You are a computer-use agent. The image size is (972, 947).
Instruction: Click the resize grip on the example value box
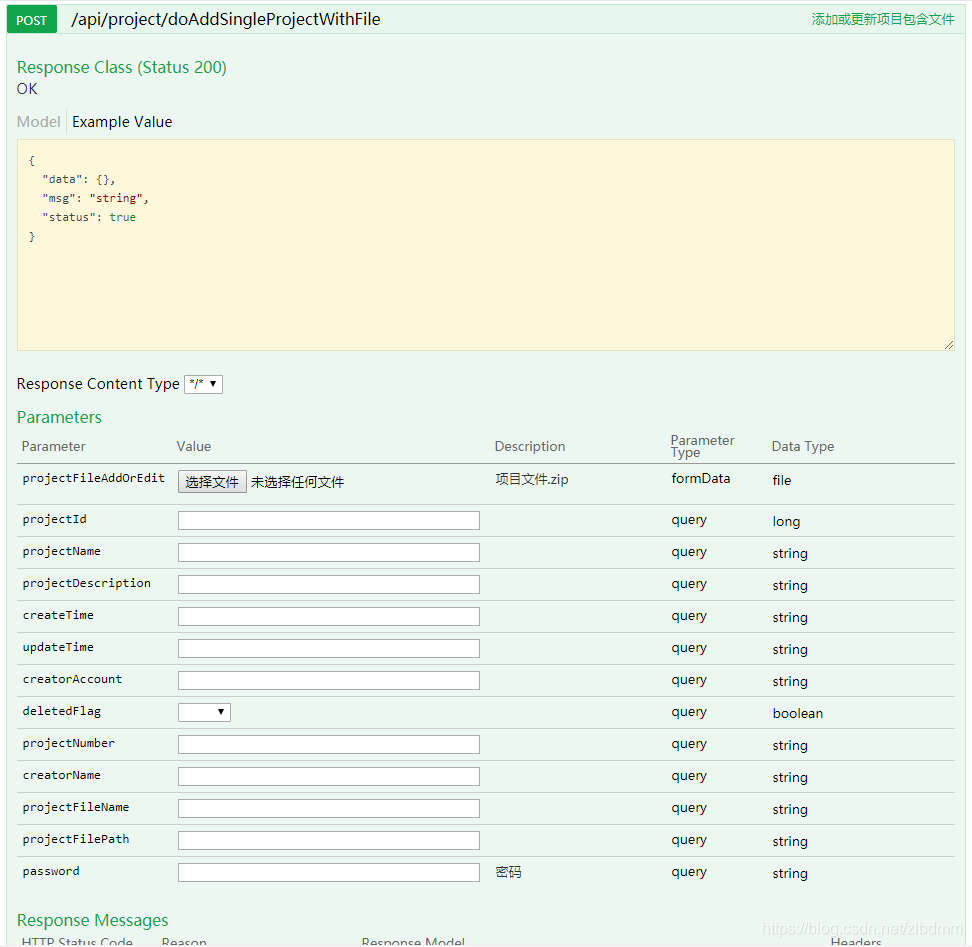948,344
